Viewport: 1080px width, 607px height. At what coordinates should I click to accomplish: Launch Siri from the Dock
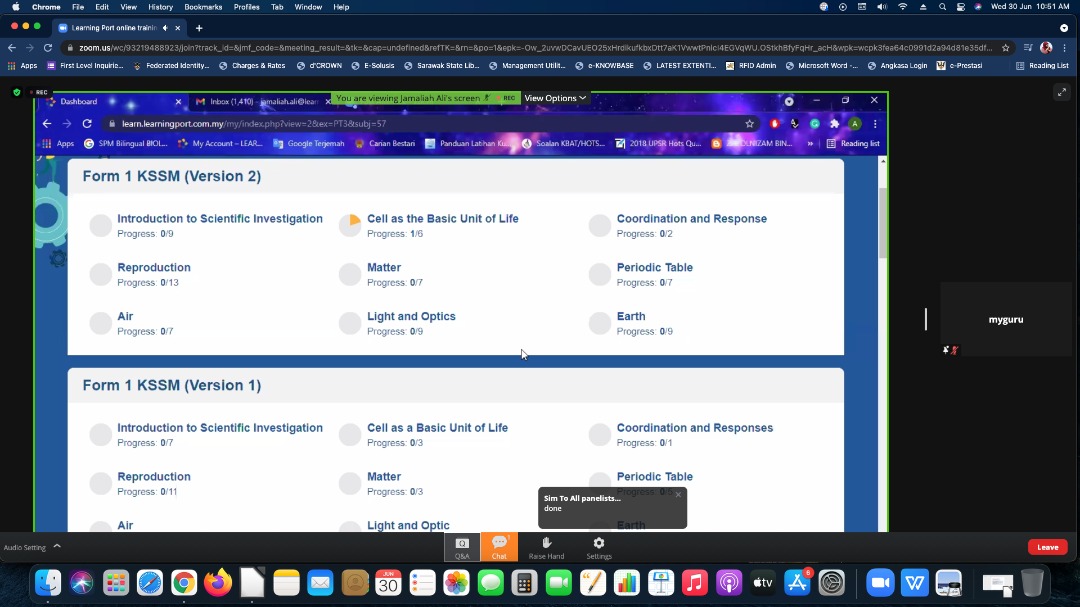(81, 583)
